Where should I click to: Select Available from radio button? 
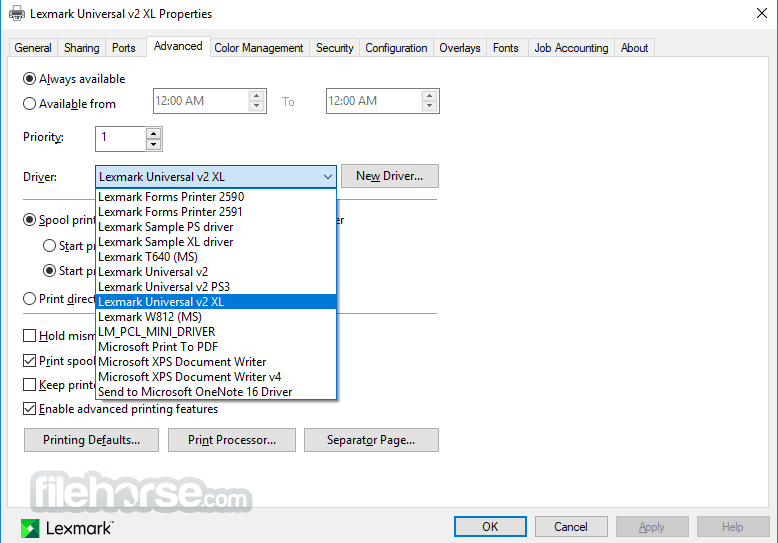pos(29,103)
